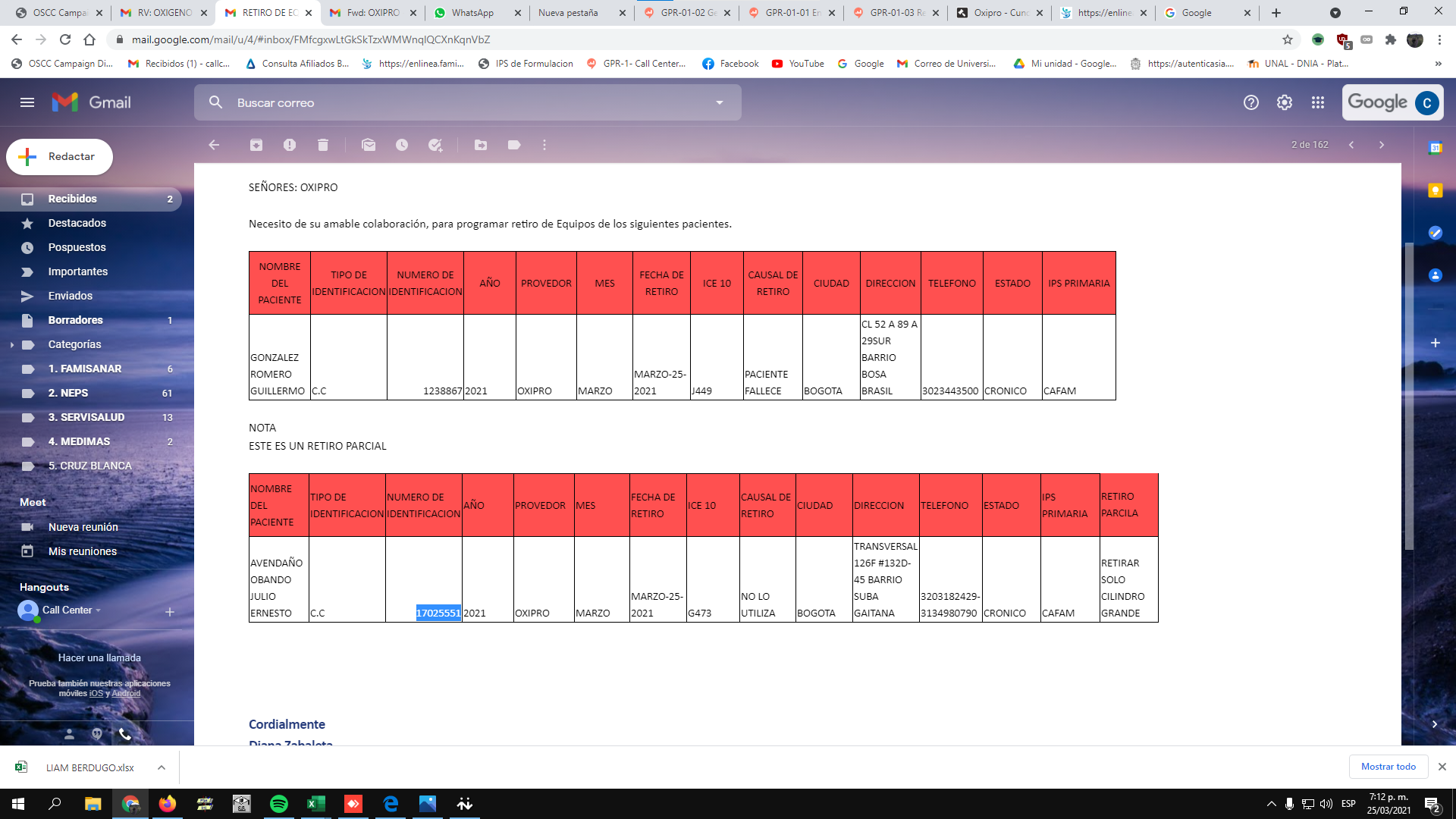Open Windows Start menu
The height and width of the screenshot is (819, 1456).
click(18, 804)
